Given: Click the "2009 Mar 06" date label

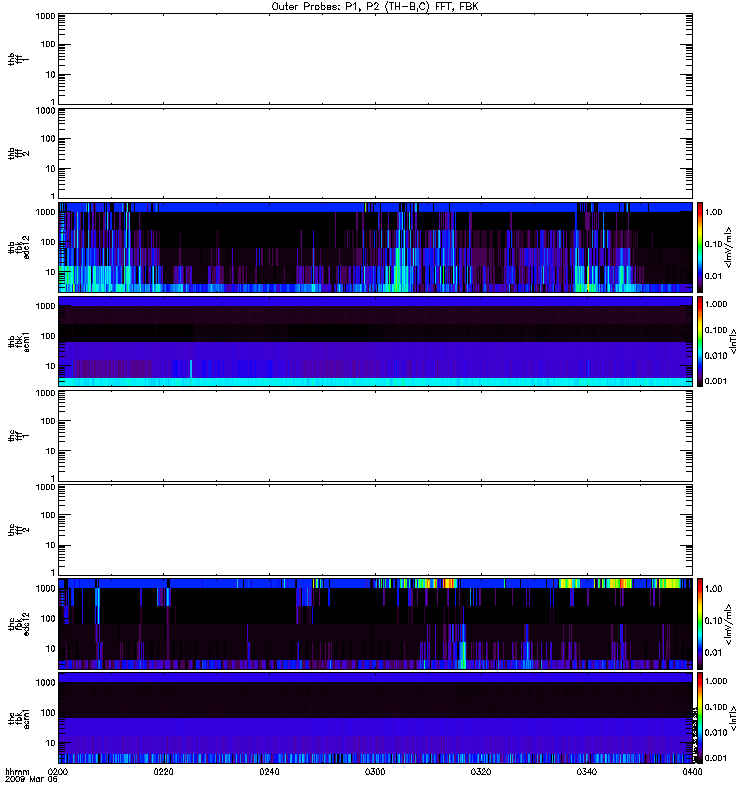Looking at the screenshot, I should [x=31, y=780].
